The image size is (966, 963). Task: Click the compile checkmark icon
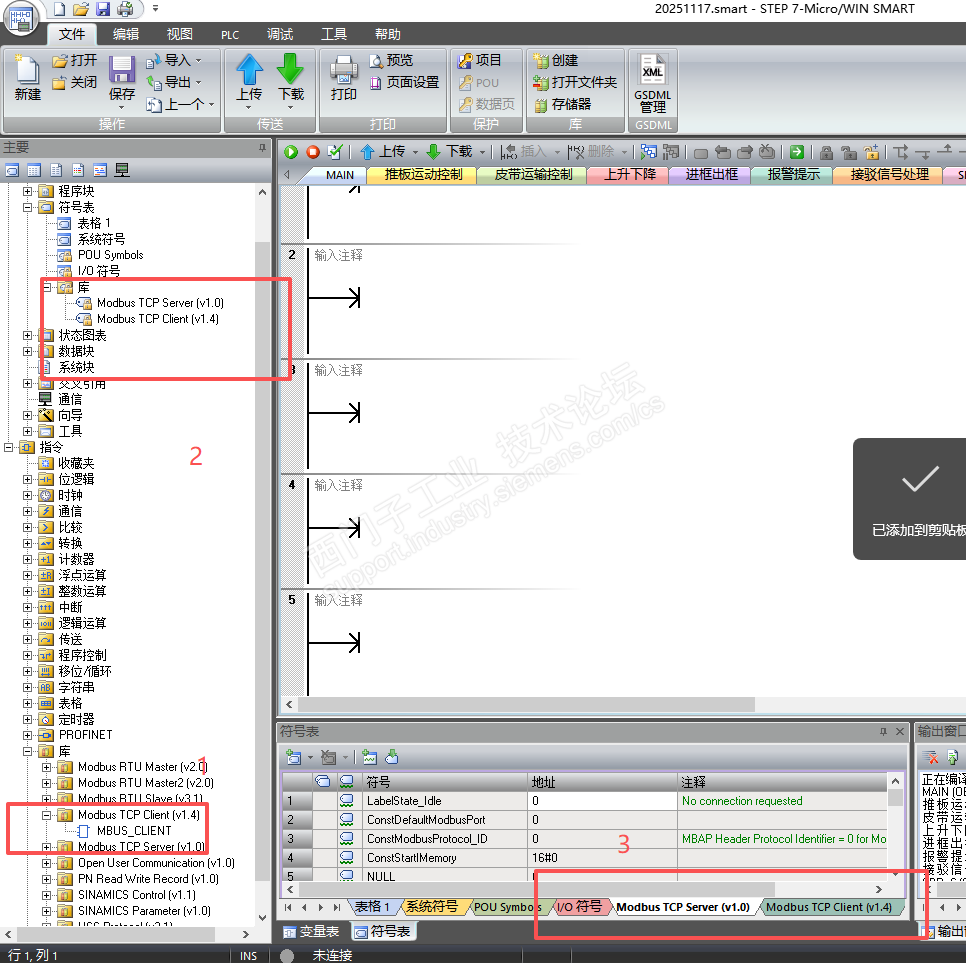[335, 152]
